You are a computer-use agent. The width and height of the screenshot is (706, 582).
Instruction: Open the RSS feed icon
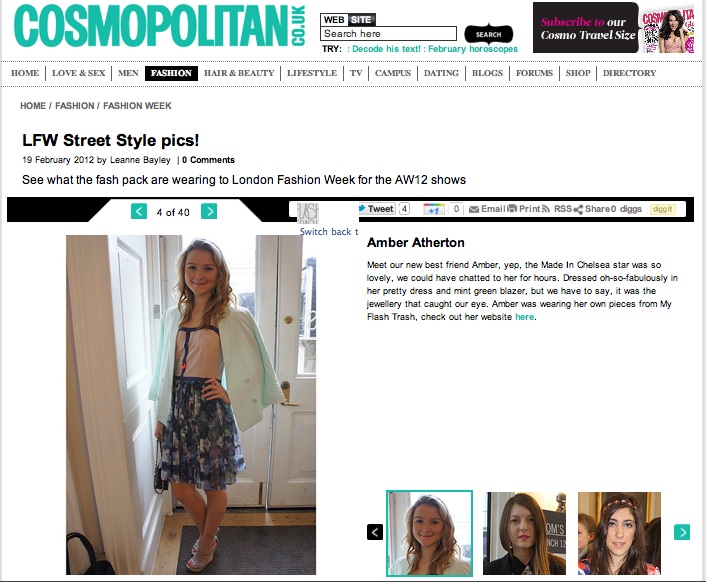coord(546,209)
